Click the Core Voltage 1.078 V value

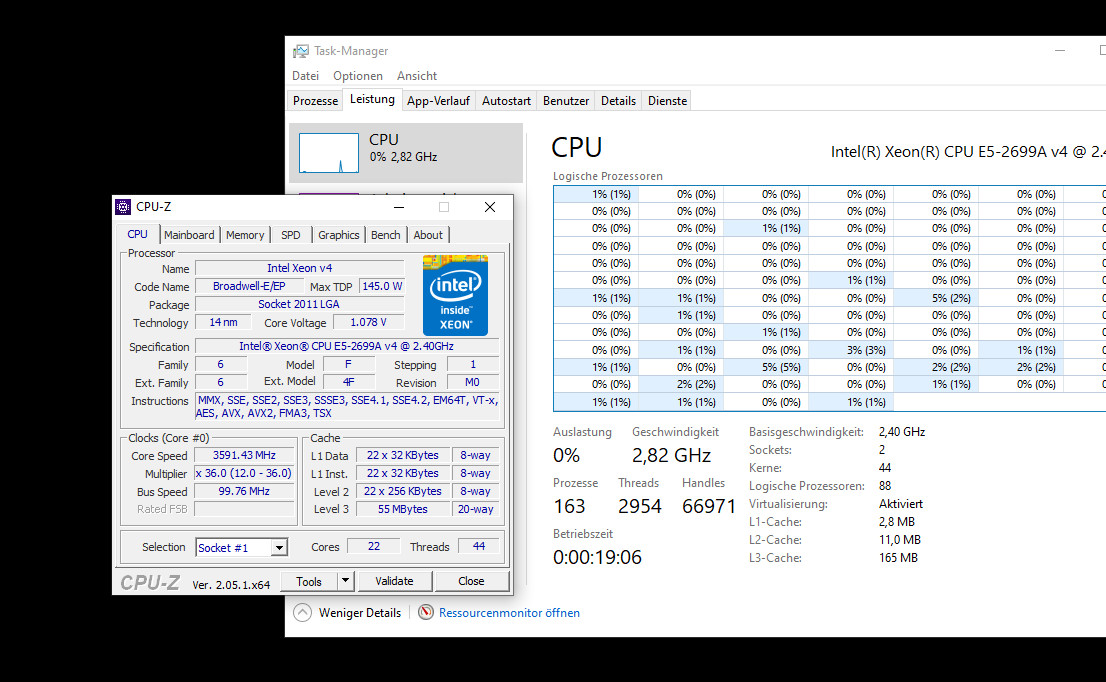(368, 322)
